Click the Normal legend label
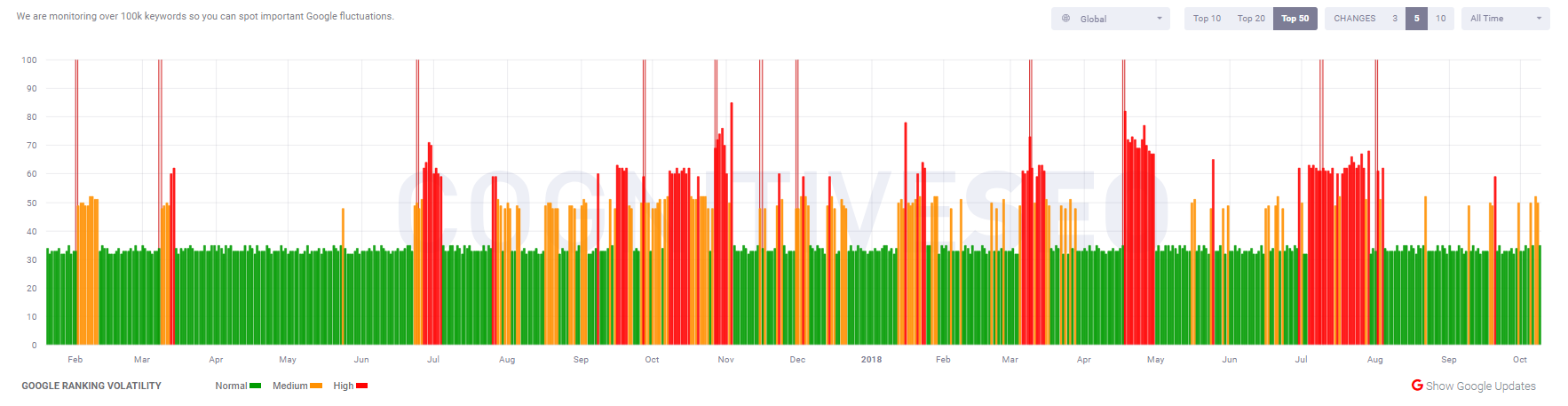This screenshot has width=1568, height=406. pos(231,386)
